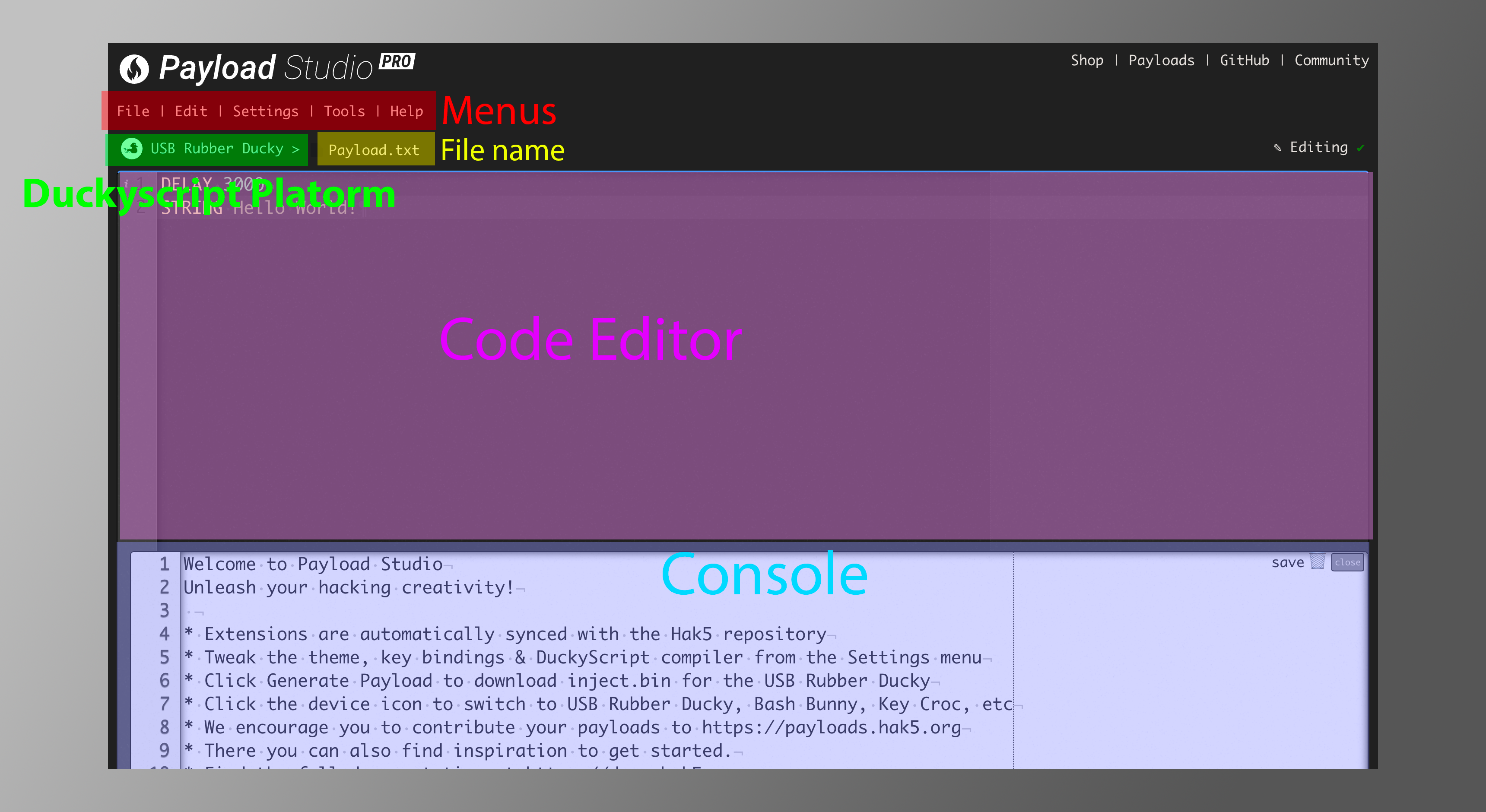Image resolution: width=1486 pixels, height=812 pixels.
Task: Open the Community link
Action: click(1331, 60)
